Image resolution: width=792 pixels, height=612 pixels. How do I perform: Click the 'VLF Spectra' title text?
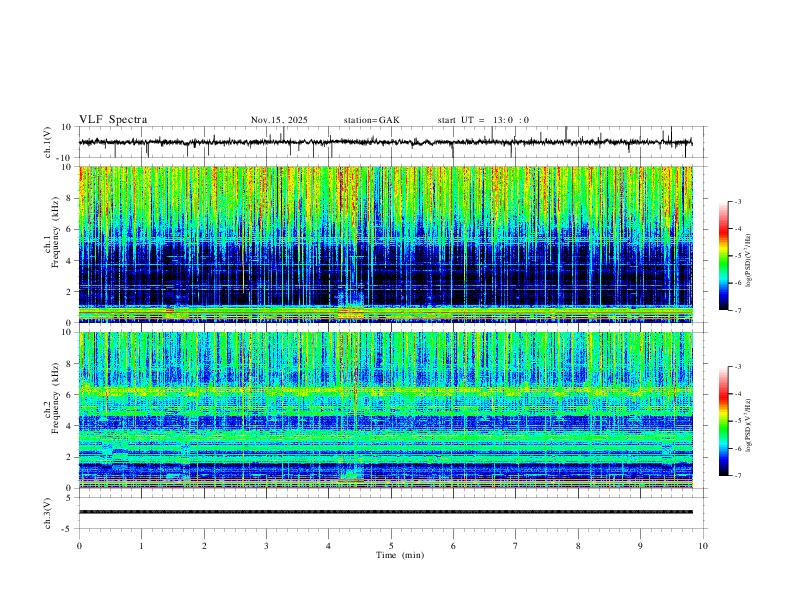click(x=113, y=120)
